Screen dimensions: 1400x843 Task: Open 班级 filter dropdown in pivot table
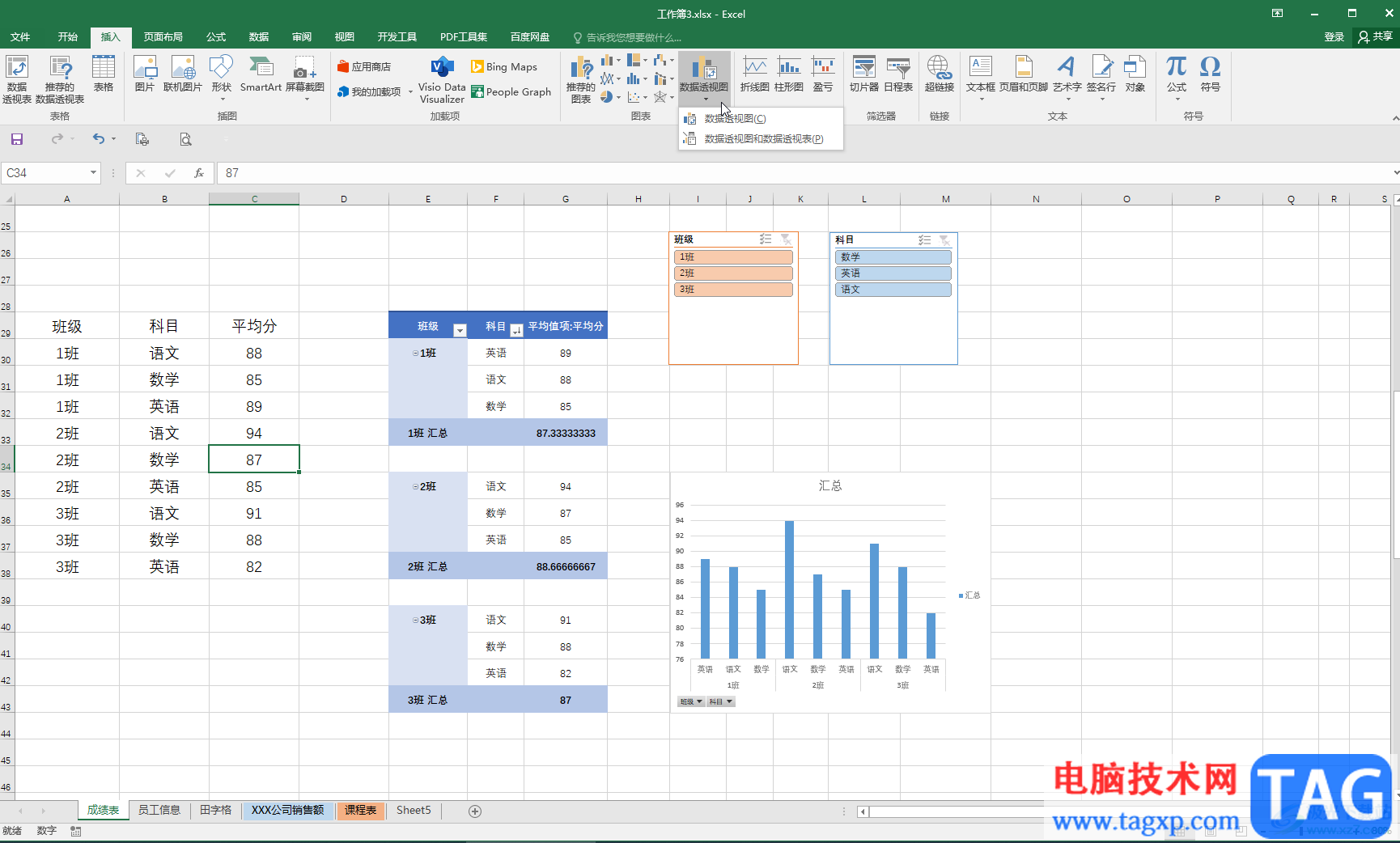coord(460,330)
